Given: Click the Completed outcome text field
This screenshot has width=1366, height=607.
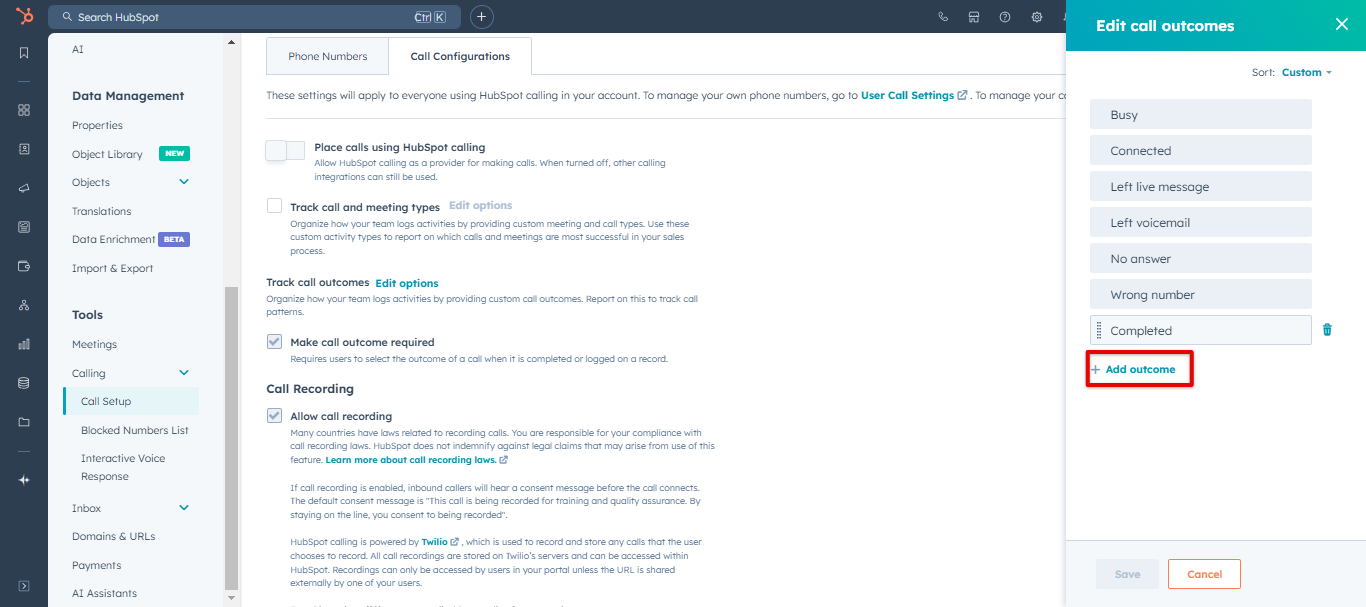Looking at the screenshot, I should click(x=1200, y=330).
